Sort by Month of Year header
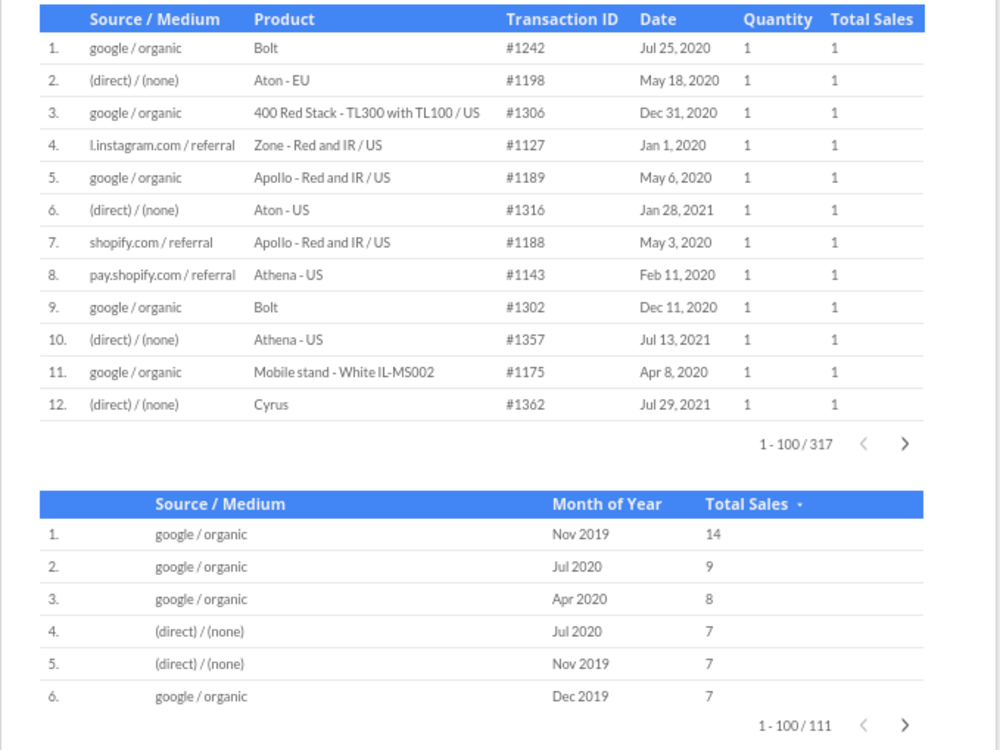 (x=607, y=504)
